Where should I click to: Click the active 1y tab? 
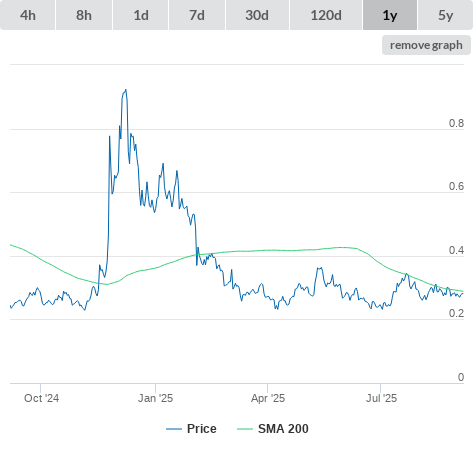point(390,15)
